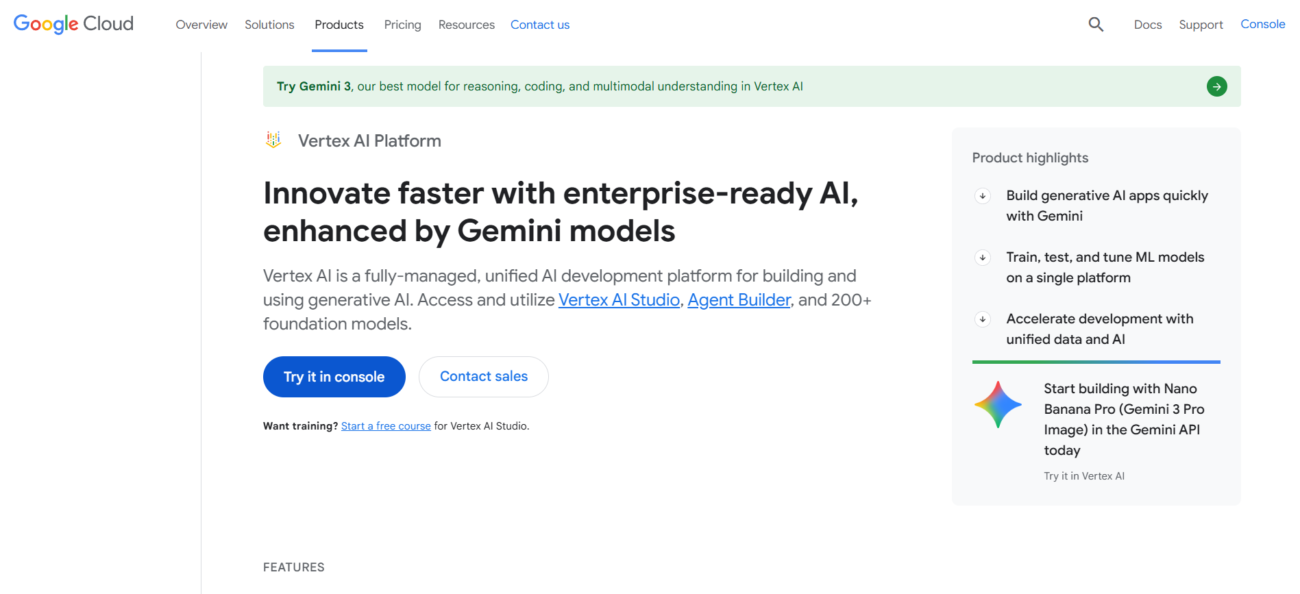Screen dimensions: 1300x594
Task: Click the 'Try it in console' button
Action: pyautogui.click(x=334, y=376)
